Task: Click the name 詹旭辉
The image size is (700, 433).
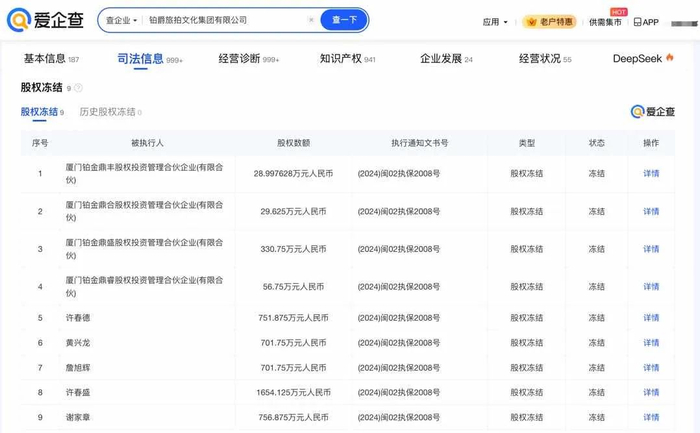Action: tap(78, 368)
